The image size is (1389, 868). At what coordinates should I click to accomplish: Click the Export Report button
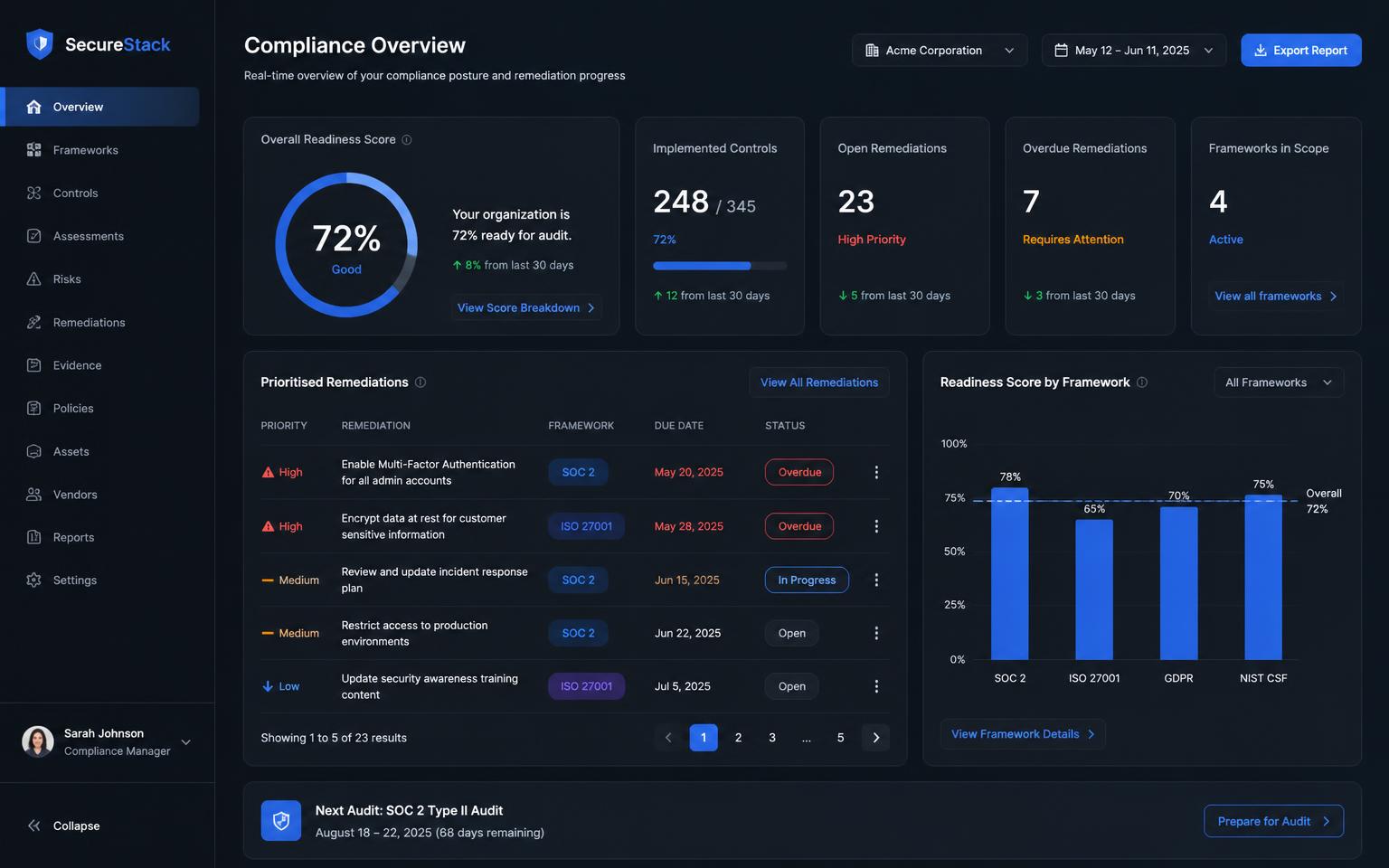pos(1301,51)
